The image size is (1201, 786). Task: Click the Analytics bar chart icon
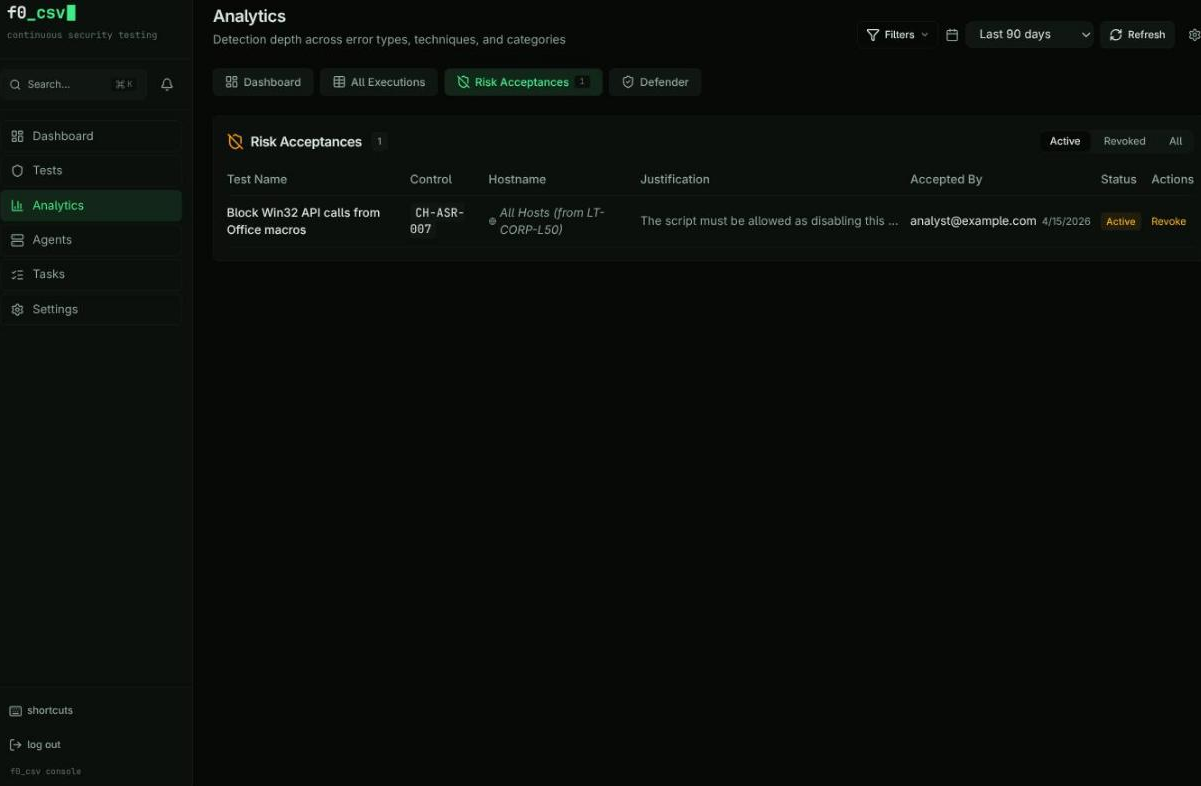point(17,206)
